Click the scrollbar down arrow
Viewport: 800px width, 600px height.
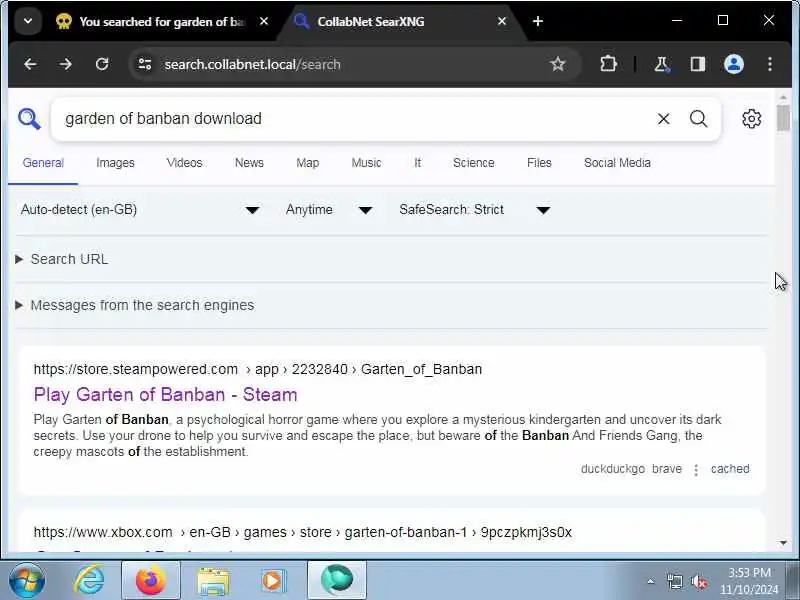tap(783, 543)
